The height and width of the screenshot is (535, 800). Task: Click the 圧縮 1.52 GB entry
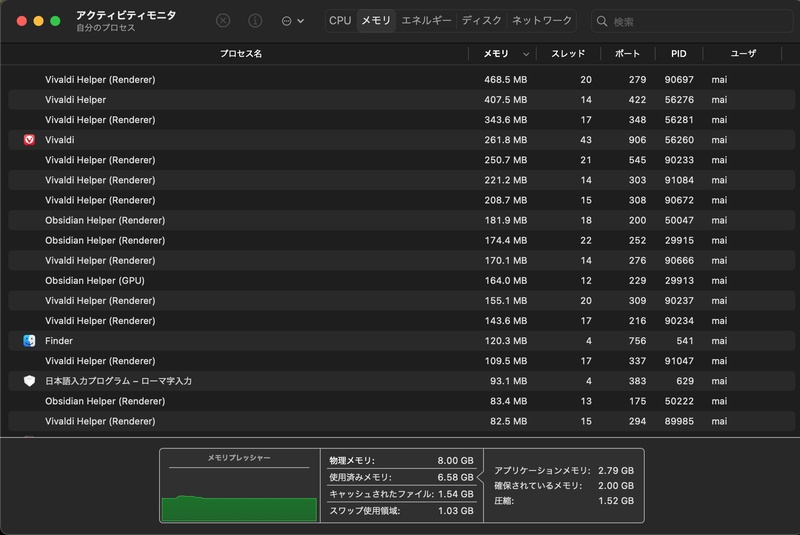[564, 501]
